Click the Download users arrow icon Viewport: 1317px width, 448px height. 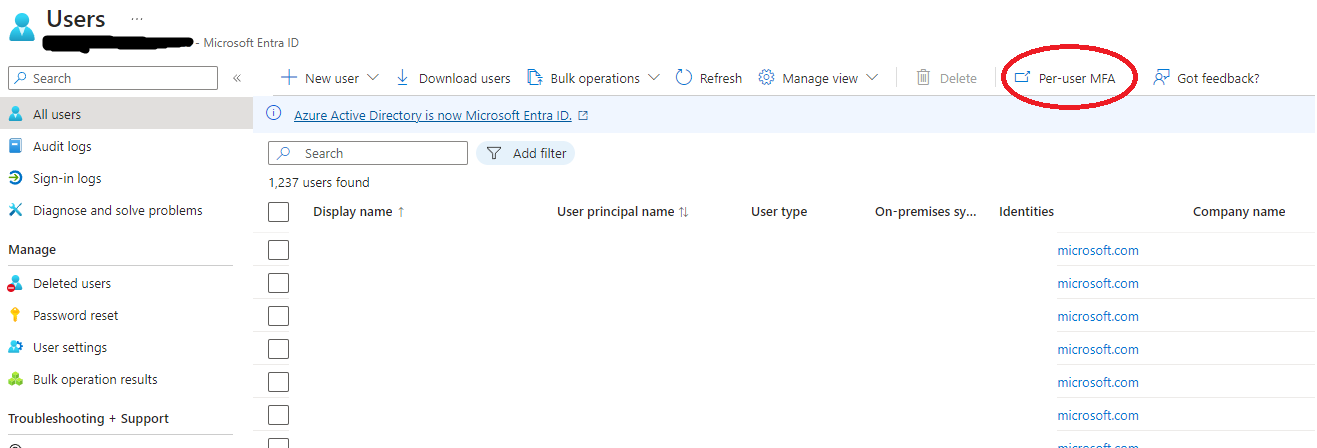[x=402, y=78]
